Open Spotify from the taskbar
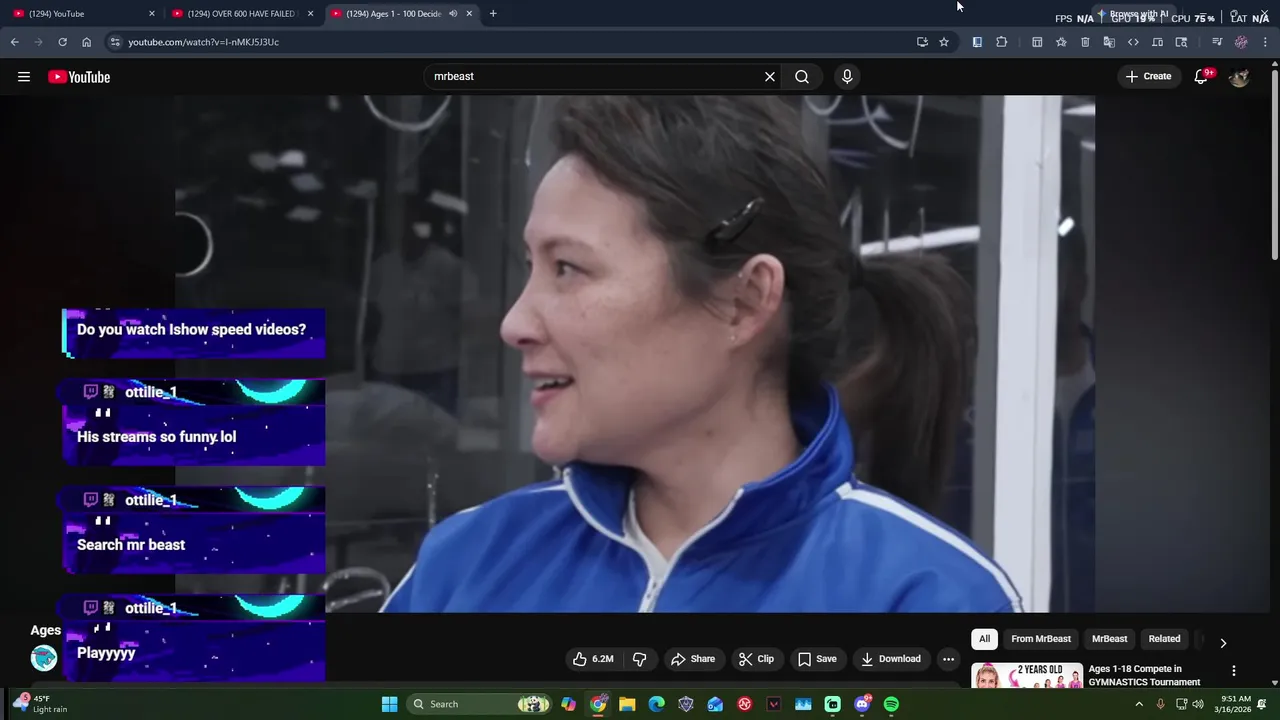1280x720 pixels. click(891, 704)
